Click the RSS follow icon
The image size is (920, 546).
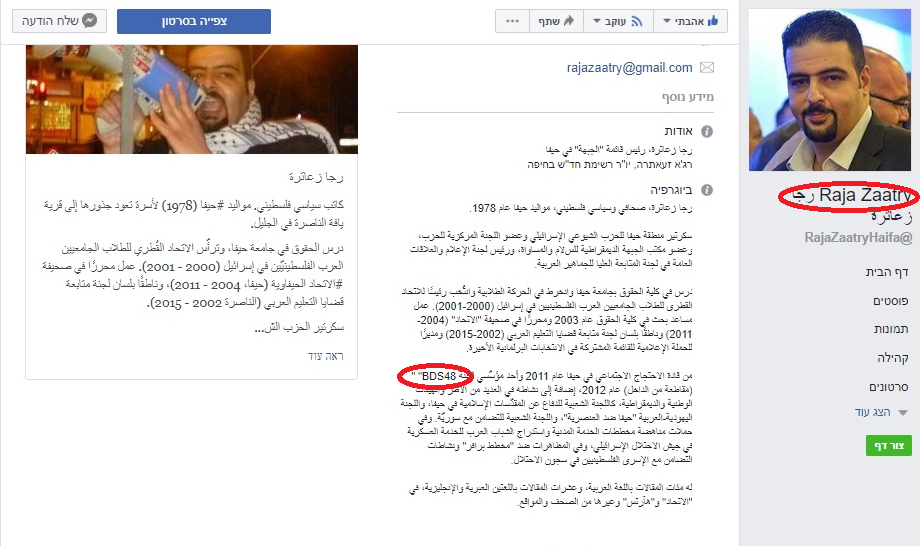pos(637,21)
